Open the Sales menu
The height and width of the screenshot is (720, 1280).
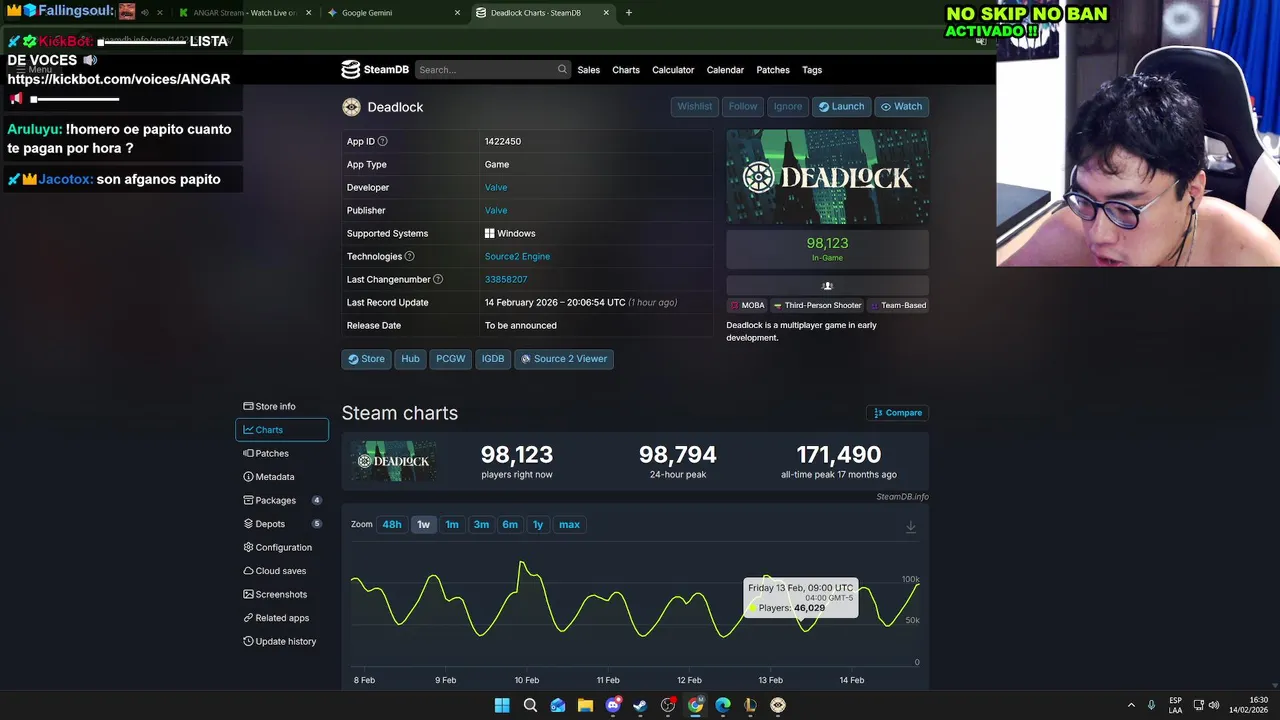589,70
